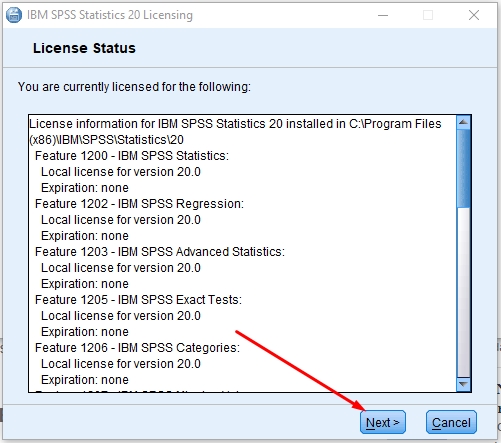Select the line 'Feature 1206 - IBM SPSS Categories:'
Image resolution: width=501 pixels, height=443 pixels.
tap(137, 348)
